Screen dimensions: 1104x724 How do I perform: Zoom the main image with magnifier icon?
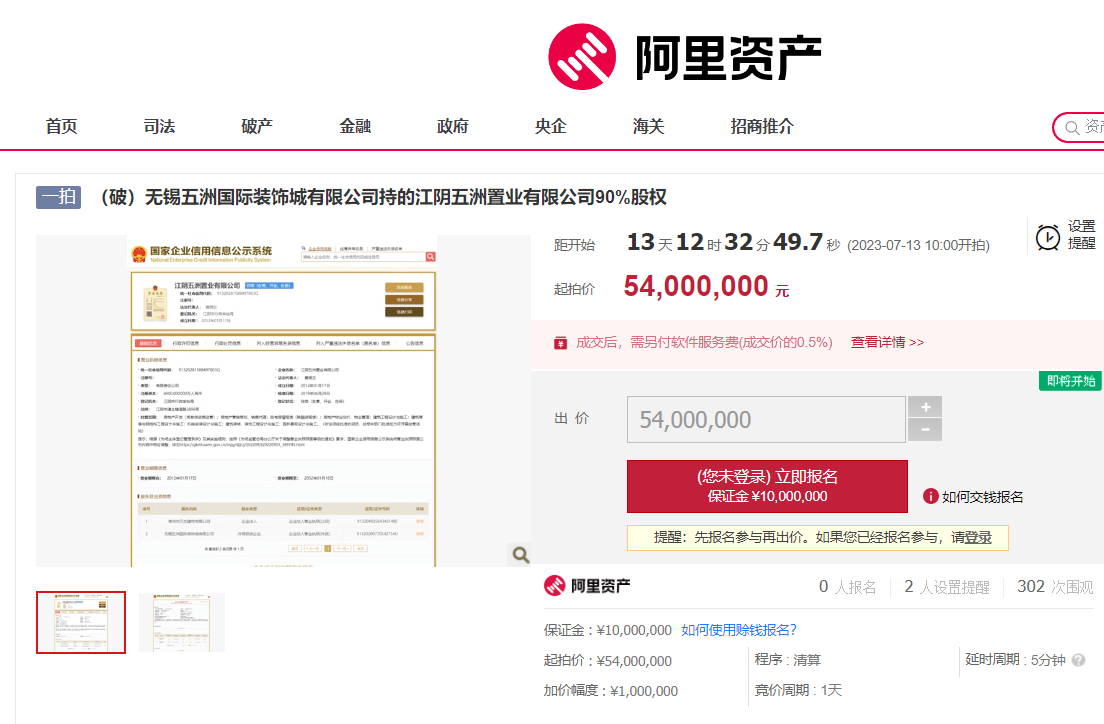520,554
